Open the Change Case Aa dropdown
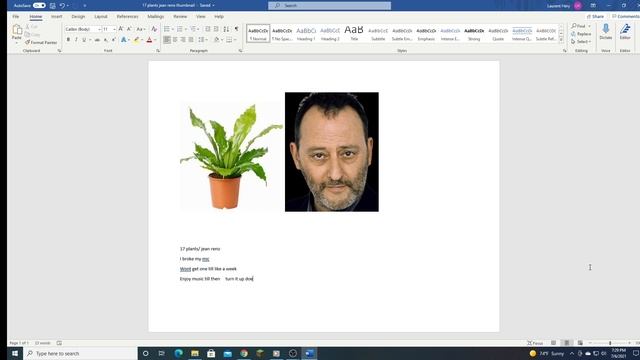 coord(140,29)
